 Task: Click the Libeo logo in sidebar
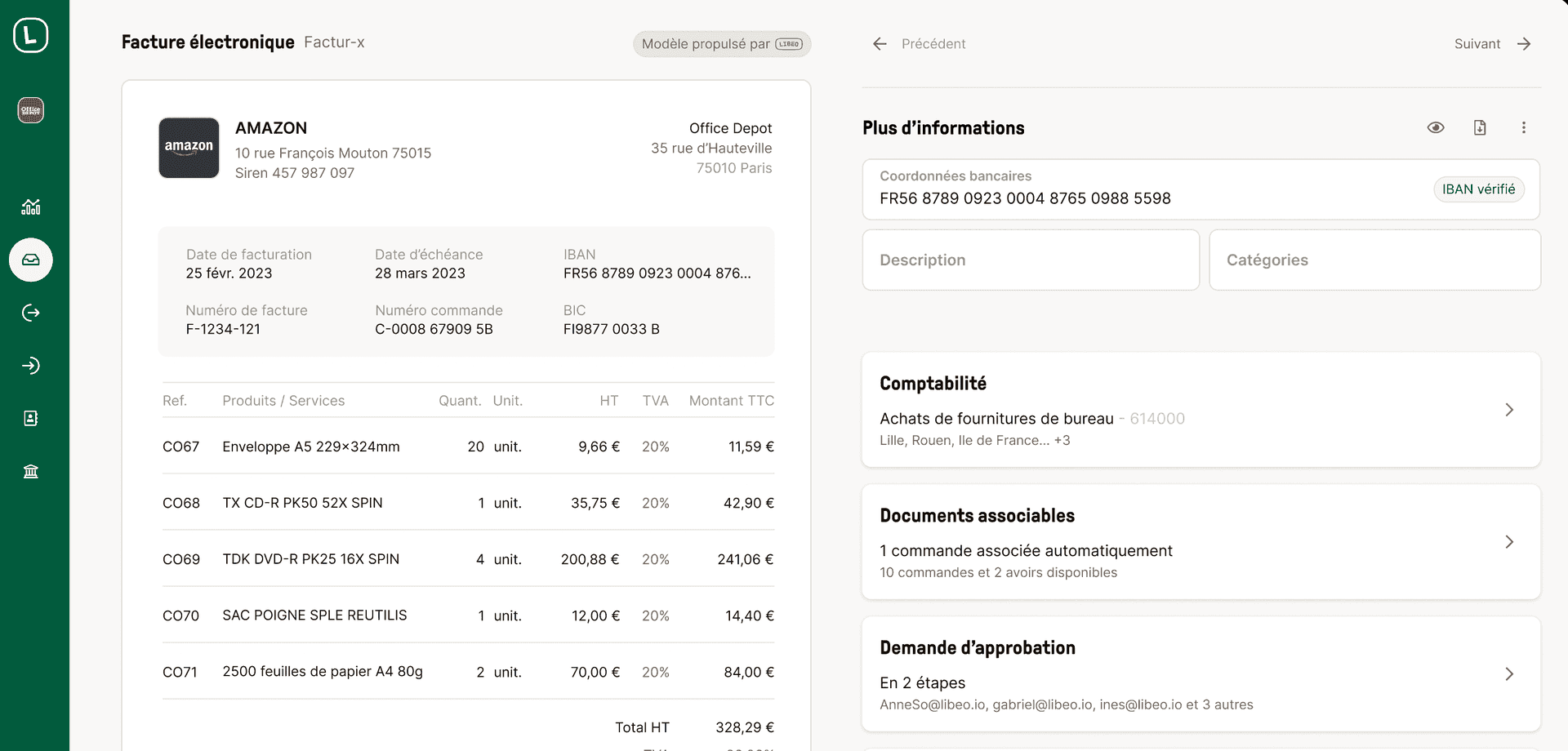pyautogui.click(x=30, y=35)
